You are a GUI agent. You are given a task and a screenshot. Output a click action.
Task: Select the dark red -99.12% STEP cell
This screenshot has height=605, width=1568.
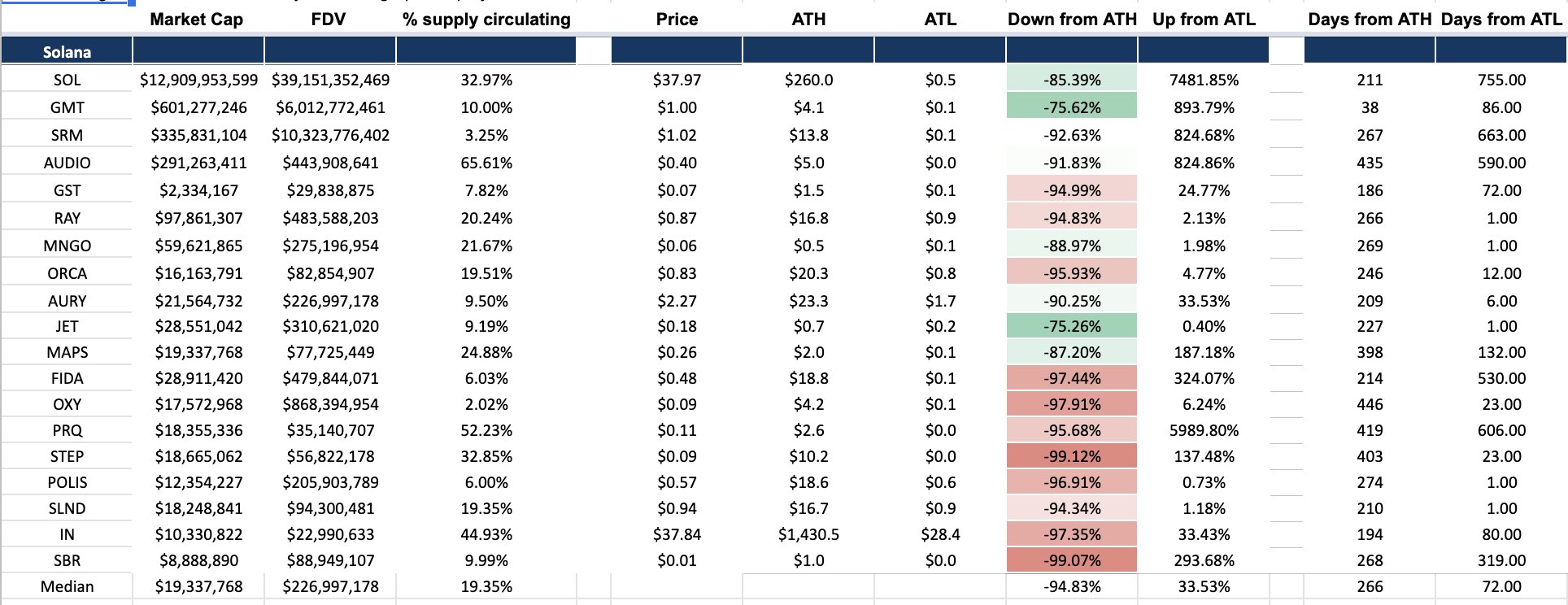pos(1072,456)
